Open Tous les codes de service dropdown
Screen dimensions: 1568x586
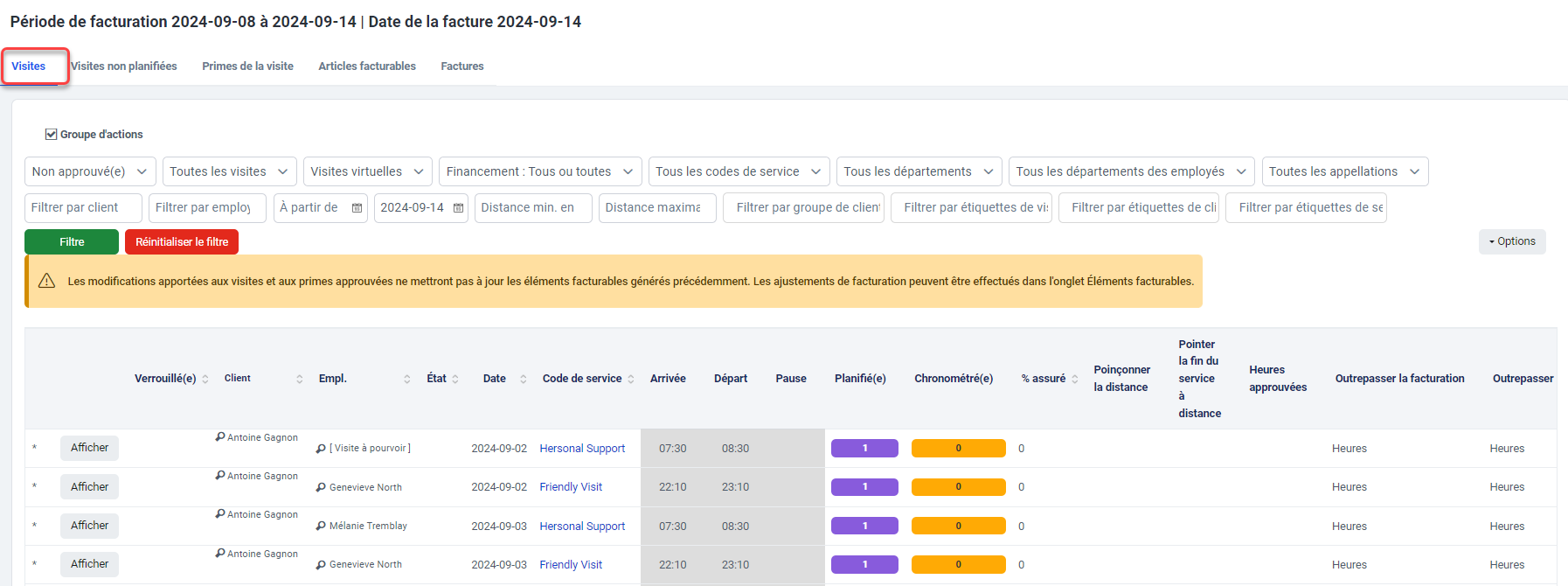pos(739,171)
